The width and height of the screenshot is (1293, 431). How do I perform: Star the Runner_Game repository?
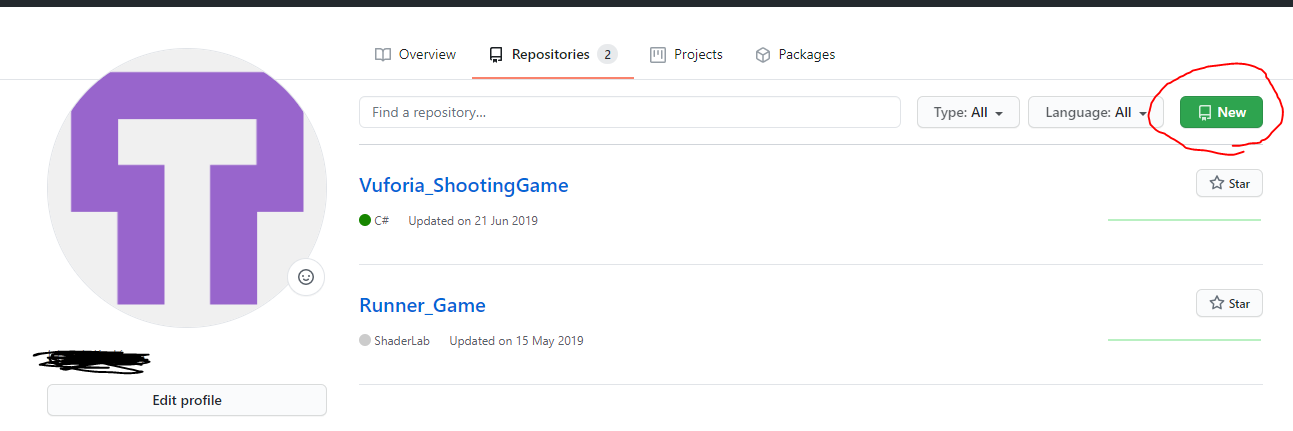[x=1229, y=303]
